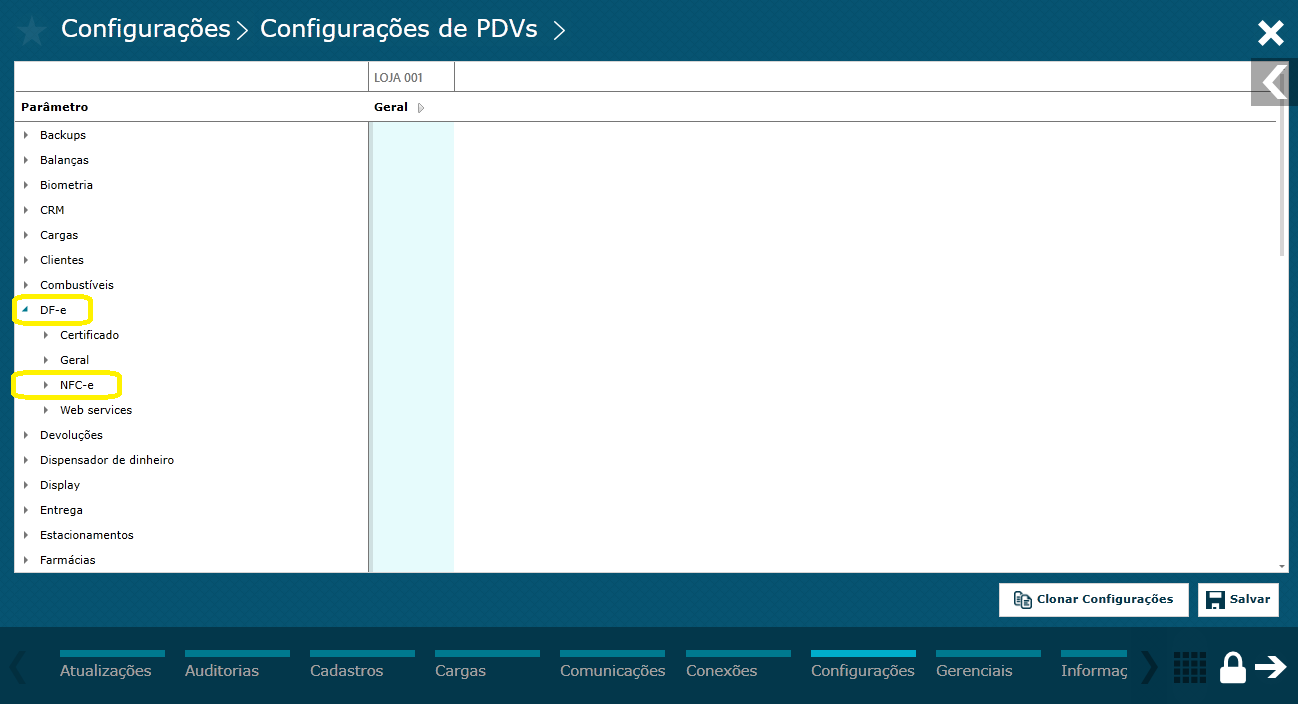This screenshot has height=704, width=1298.
Task: Click the favorites star in the header
Action: [31, 30]
